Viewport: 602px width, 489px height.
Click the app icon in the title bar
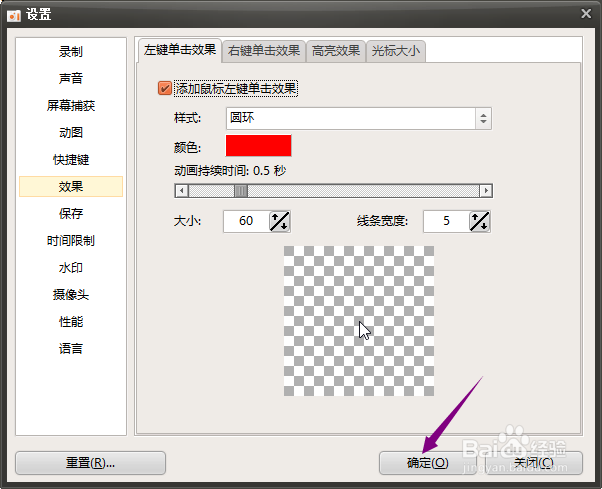[14, 15]
